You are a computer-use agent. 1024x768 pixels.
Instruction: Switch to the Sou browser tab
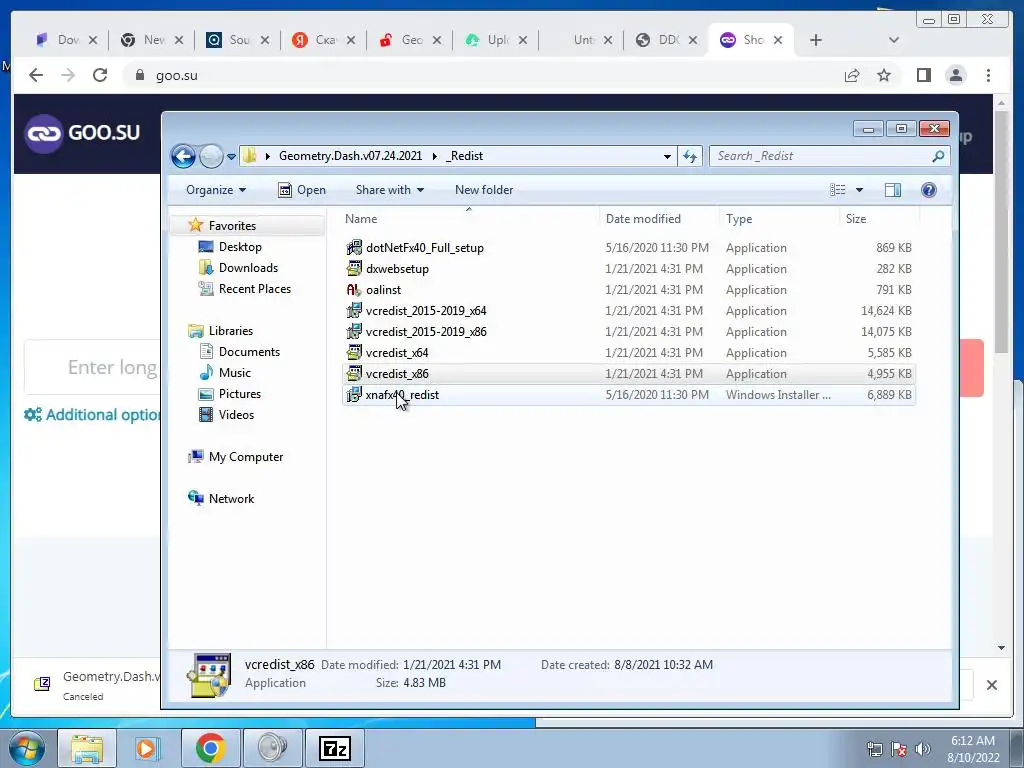(x=238, y=40)
